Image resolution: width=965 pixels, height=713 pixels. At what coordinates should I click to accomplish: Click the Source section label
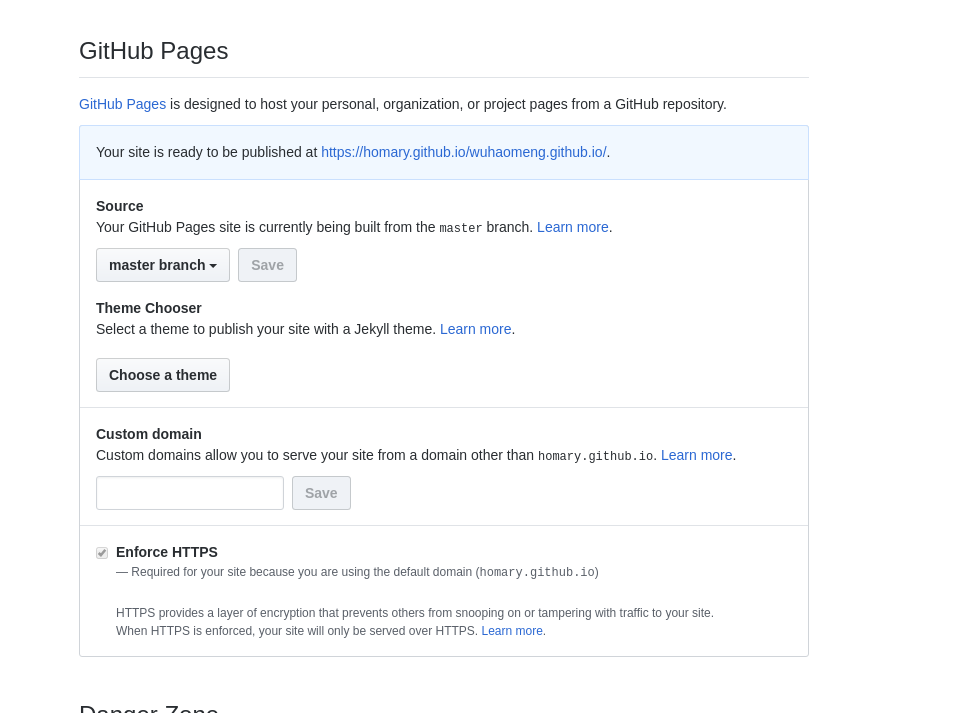click(120, 206)
